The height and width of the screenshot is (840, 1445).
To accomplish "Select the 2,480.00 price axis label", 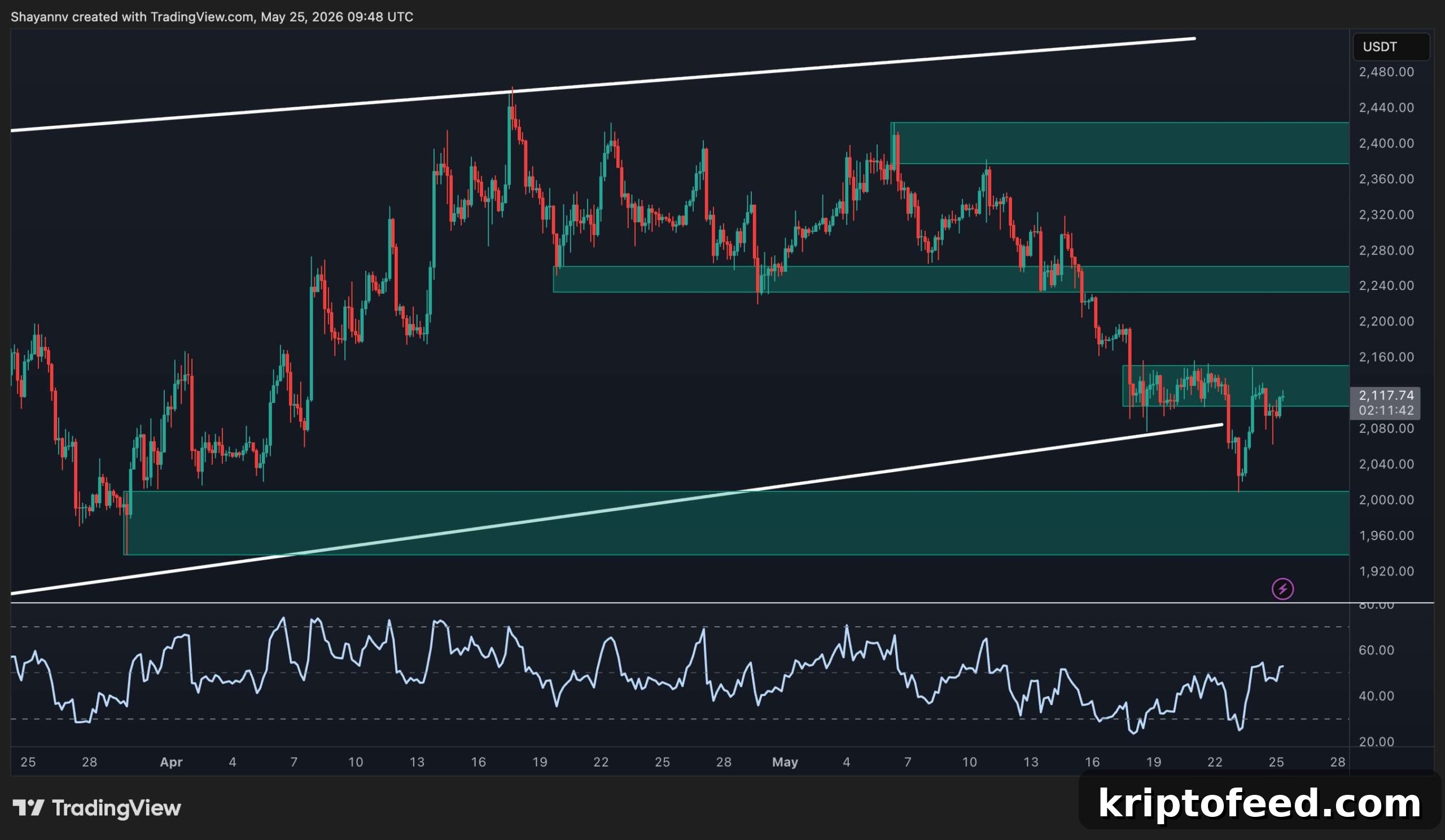I will pos(1386,72).
